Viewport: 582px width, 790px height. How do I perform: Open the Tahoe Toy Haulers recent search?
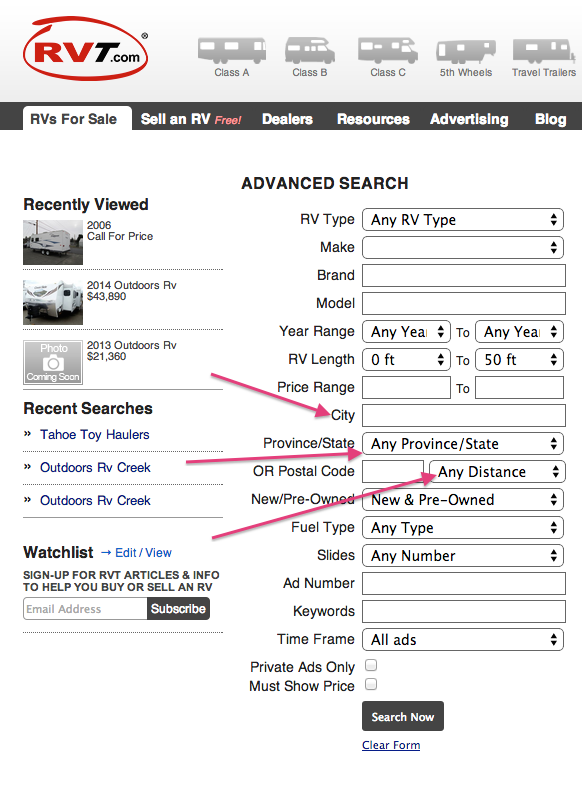pos(95,435)
